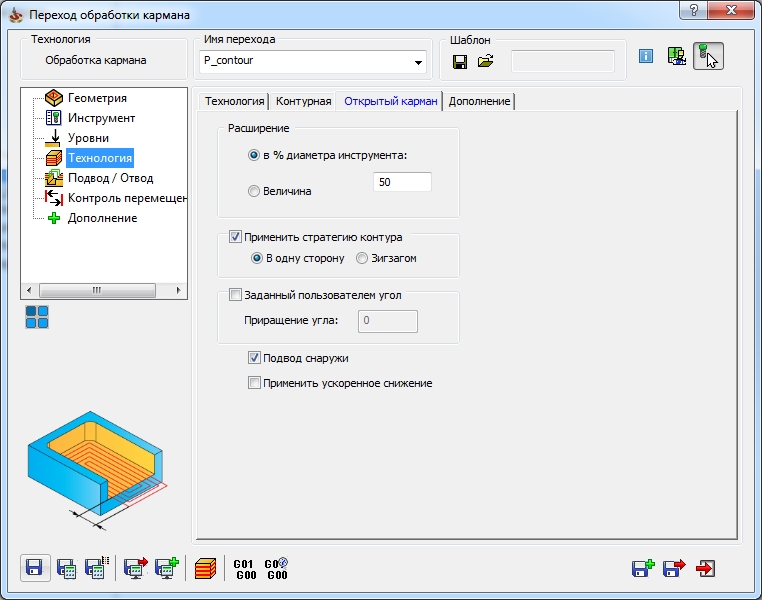Click the monitor icon with green plus
Viewport: 762px width, 600px height.
tap(167, 567)
